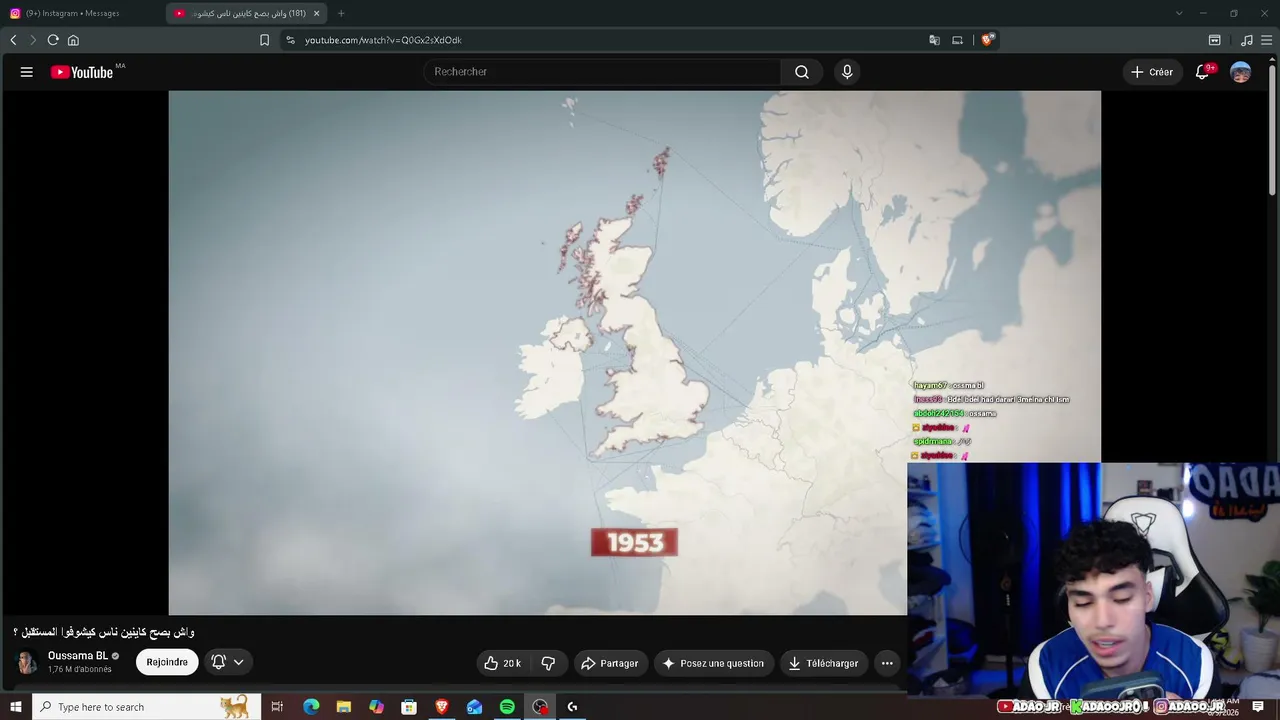This screenshot has height=720, width=1280.
Task: Click the Créer button
Action: 1152,72
